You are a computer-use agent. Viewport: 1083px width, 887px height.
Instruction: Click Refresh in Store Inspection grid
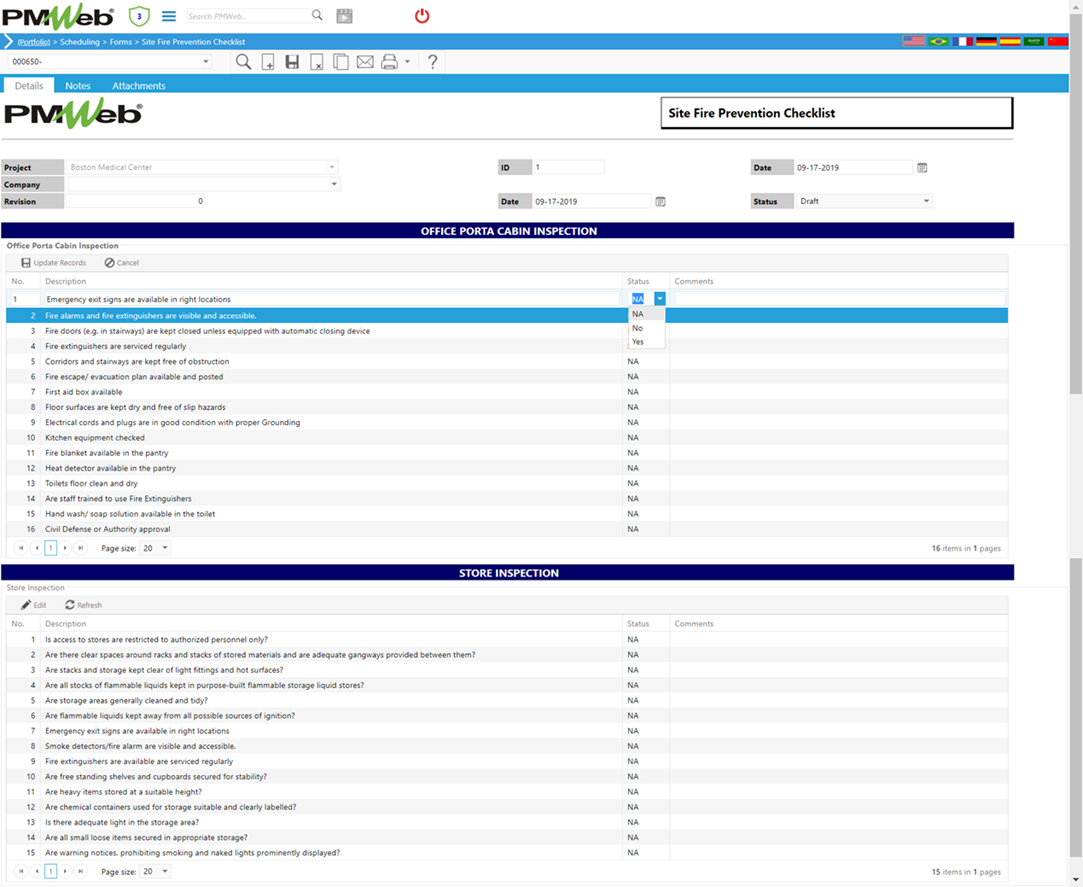point(83,605)
